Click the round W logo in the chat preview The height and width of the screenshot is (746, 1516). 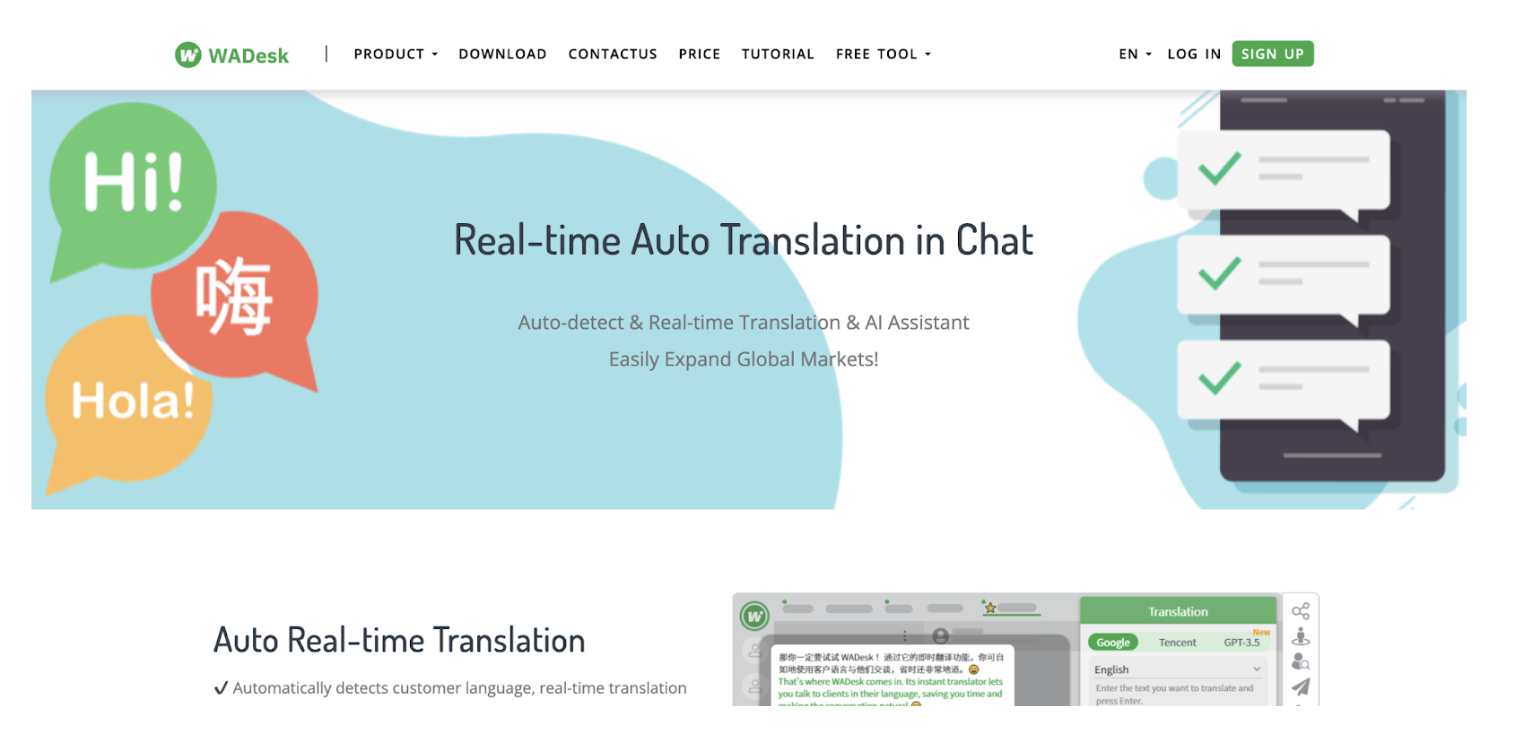click(754, 614)
